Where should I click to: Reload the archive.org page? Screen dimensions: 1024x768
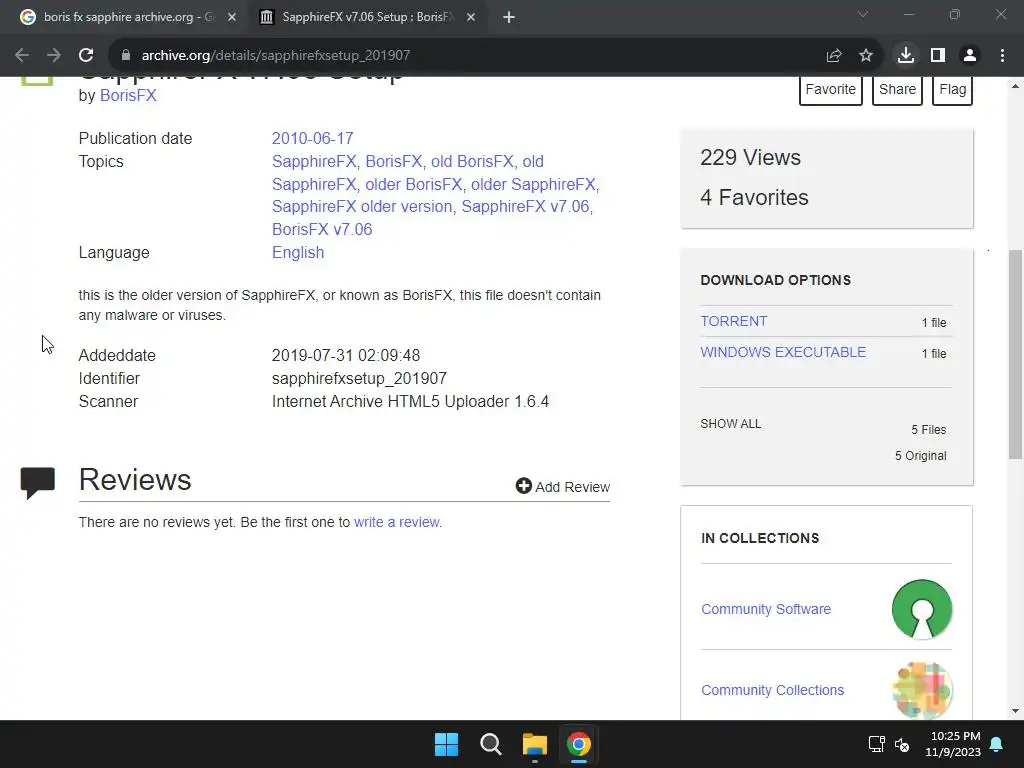(86, 56)
